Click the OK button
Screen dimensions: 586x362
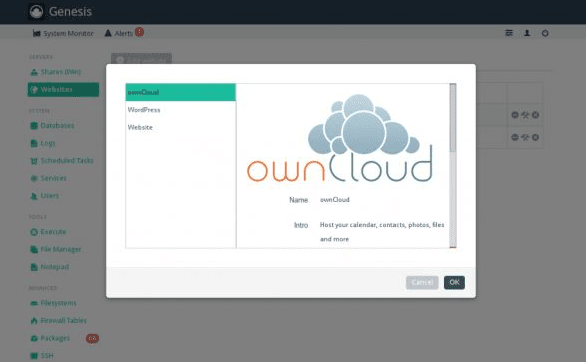[454, 282]
